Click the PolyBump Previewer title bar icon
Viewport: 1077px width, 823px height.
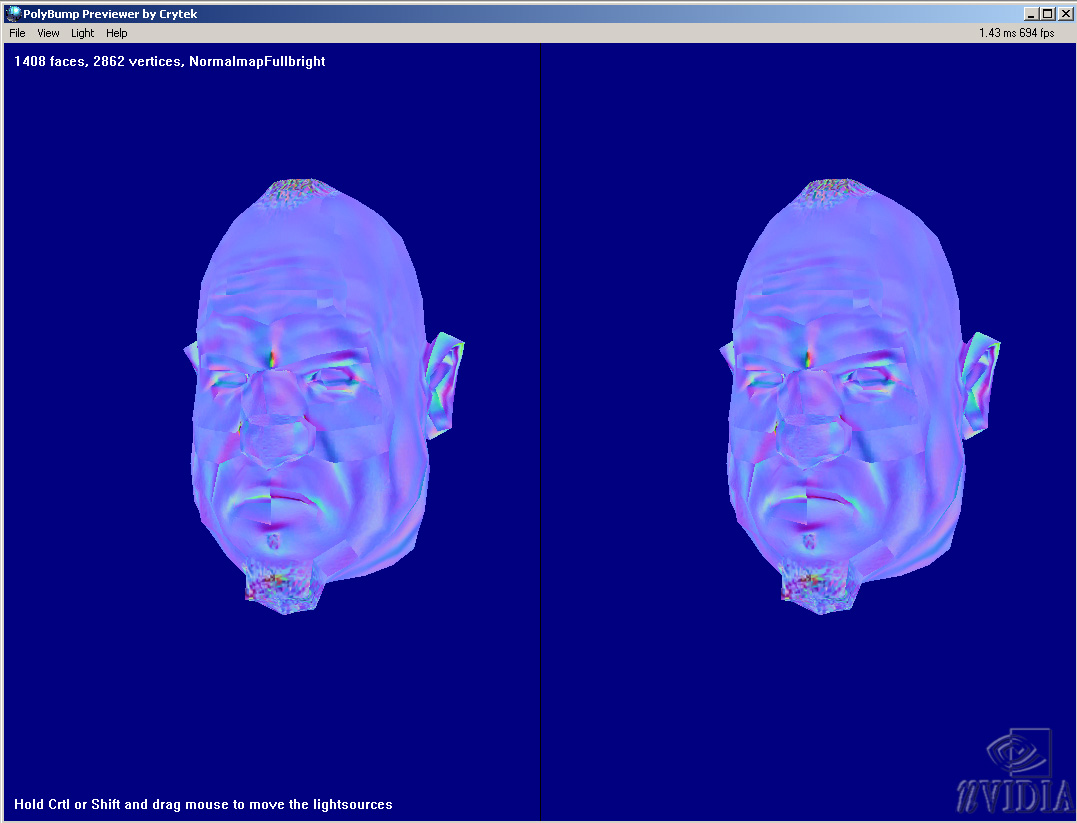(13, 13)
